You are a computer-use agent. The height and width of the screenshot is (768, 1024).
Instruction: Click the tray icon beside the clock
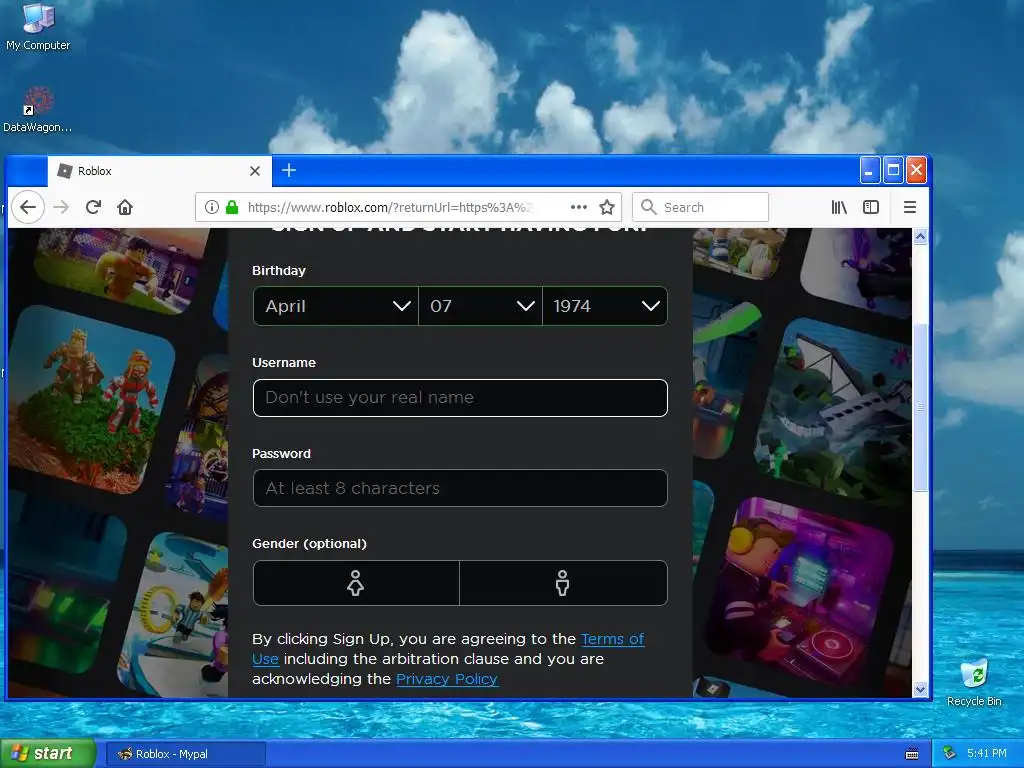coord(950,754)
